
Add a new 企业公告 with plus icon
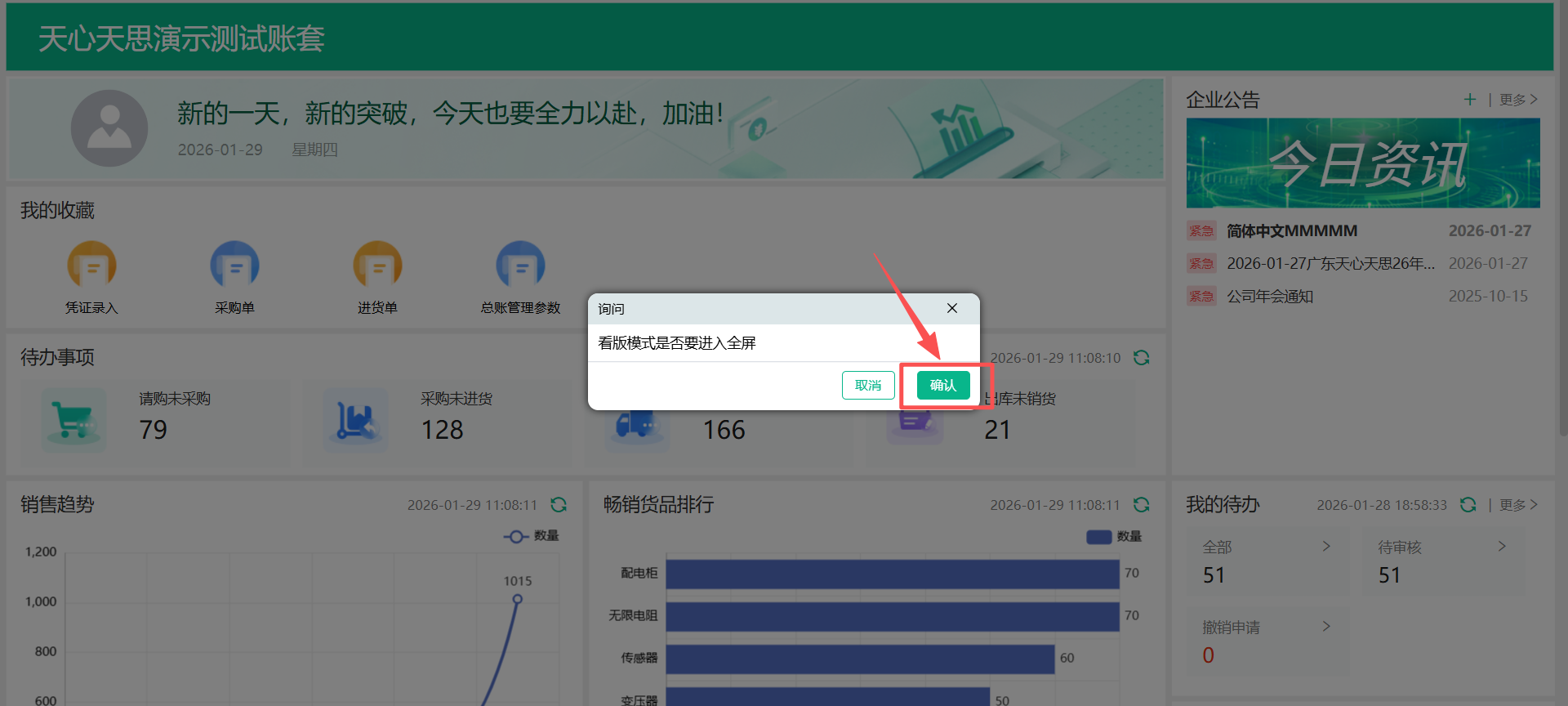point(1469,100)
